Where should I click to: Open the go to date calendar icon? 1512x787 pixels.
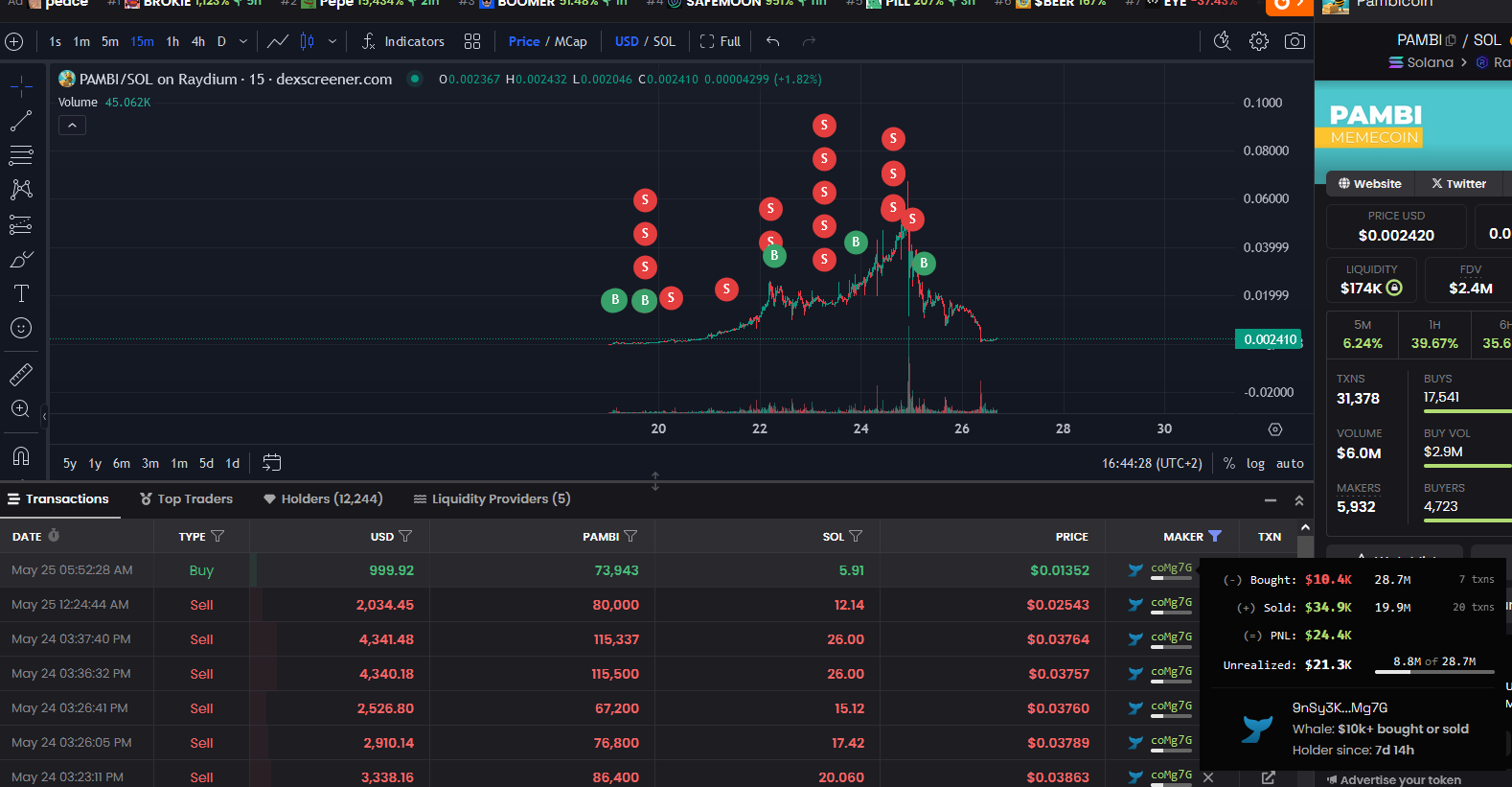tap(272, 463)
